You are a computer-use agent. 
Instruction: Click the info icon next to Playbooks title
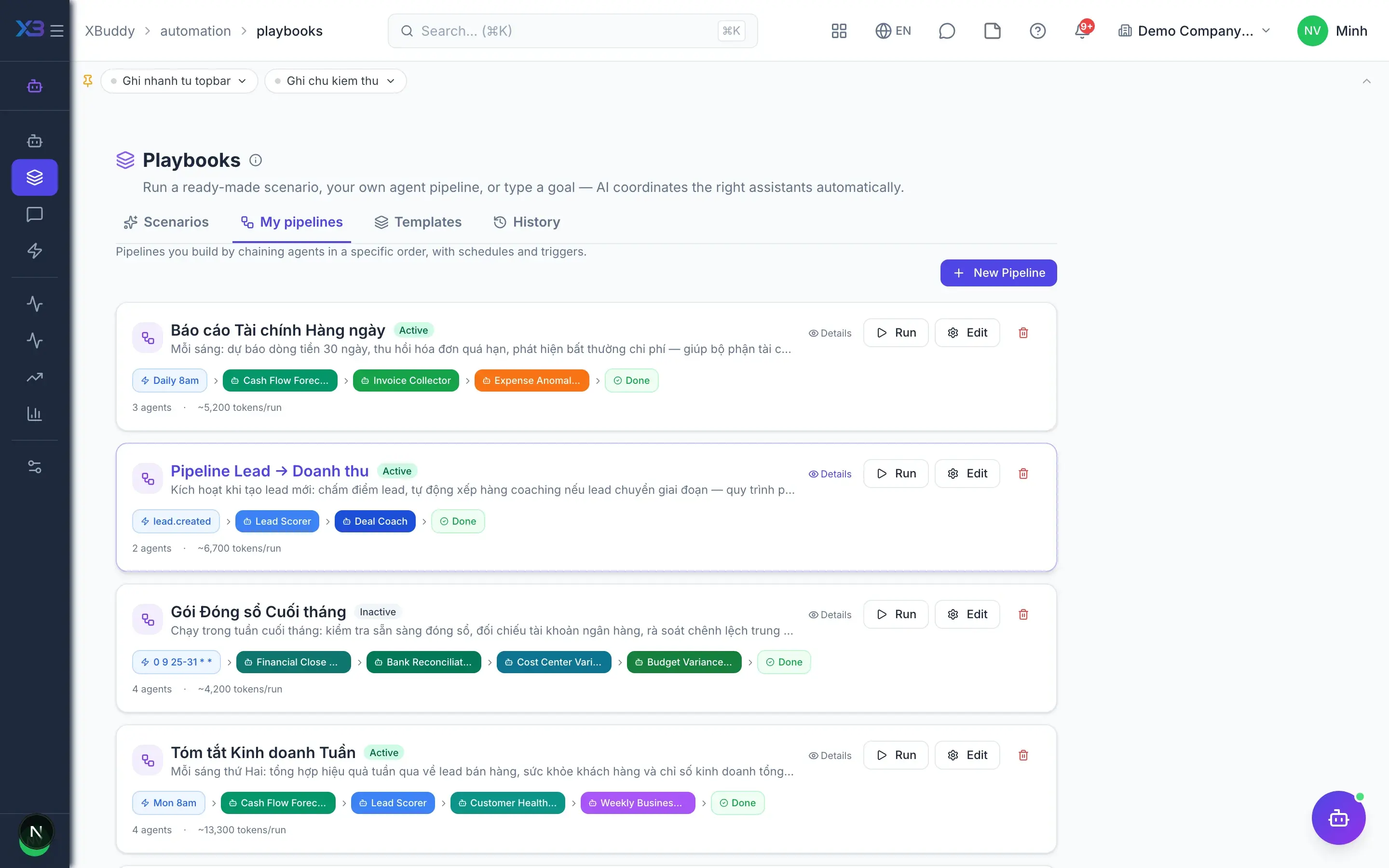pyautogui.click(x=256, y=161)
